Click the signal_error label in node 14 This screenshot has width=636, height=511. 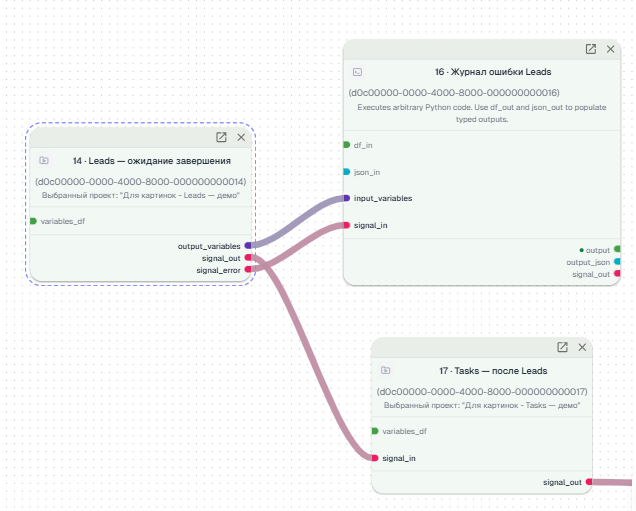218,270
